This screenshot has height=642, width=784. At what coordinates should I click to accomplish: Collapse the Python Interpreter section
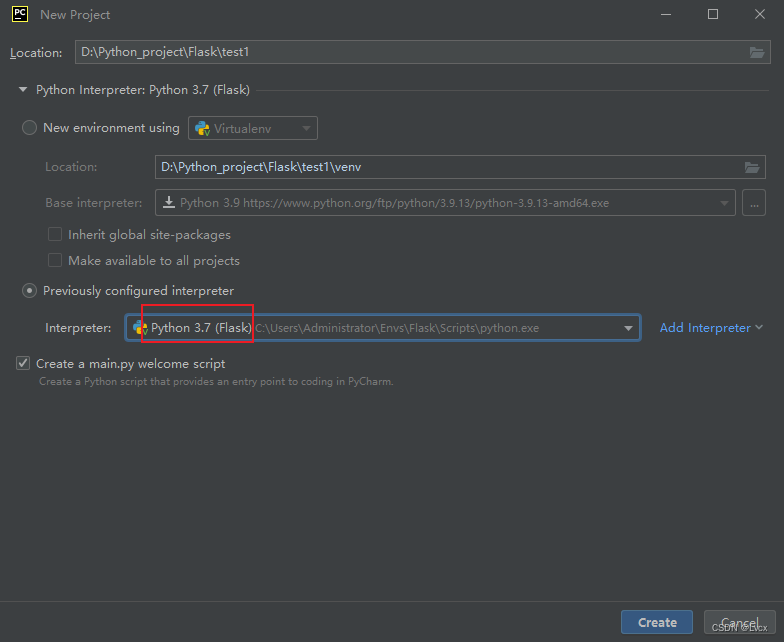click(x=23, y=90)
